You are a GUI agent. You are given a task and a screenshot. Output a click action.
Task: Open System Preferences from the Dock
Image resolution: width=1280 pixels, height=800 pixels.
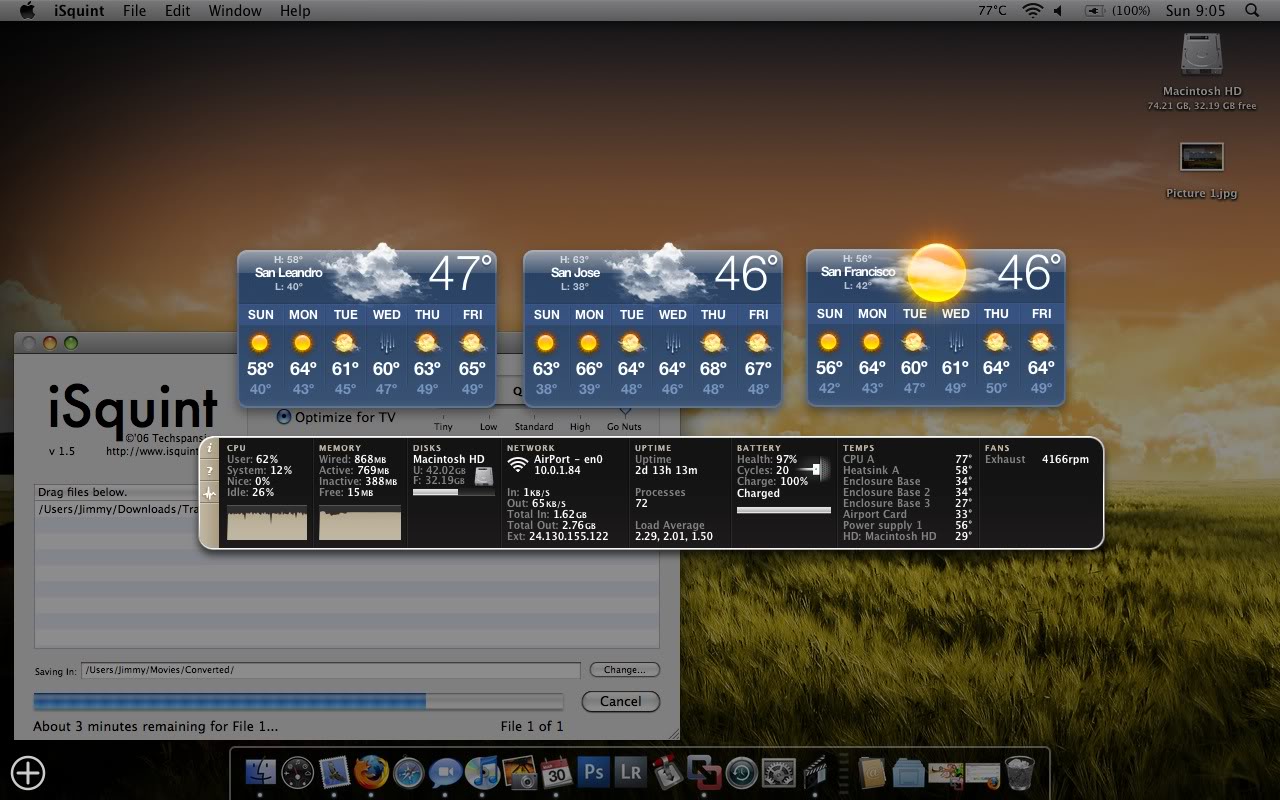(x=778, y=773)
